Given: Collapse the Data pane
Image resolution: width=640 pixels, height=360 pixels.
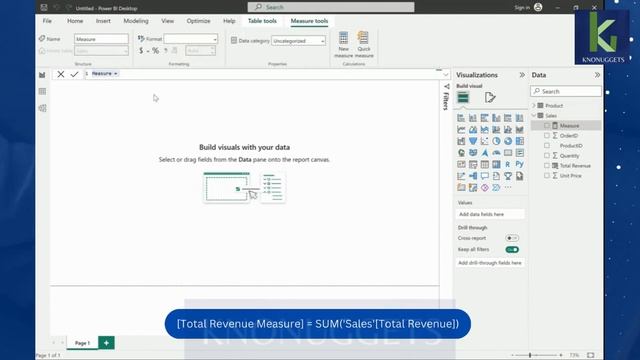Looking at the screenshot, I should 597,75.
